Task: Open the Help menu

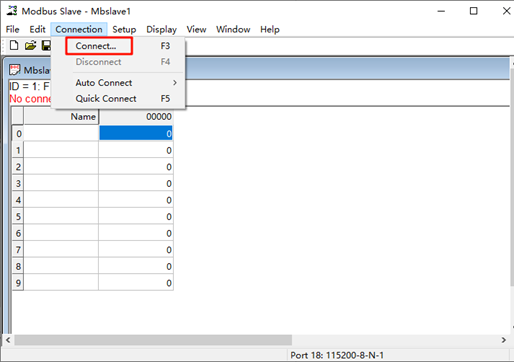Action: 270,29
